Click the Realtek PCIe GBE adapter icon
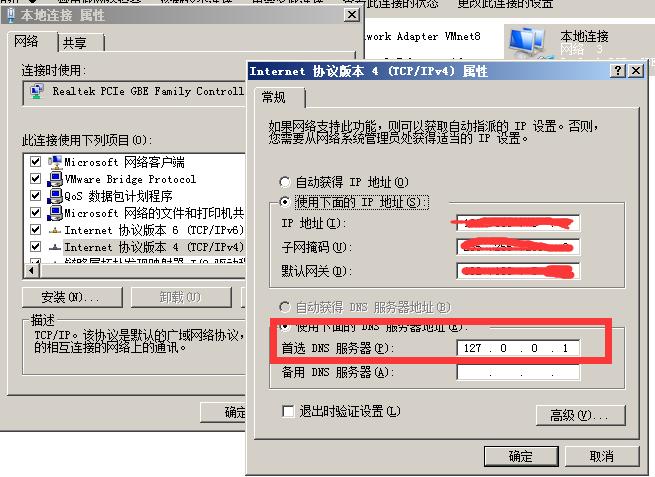Viewport: 655px width, 477px height. [x=37, y=91]
